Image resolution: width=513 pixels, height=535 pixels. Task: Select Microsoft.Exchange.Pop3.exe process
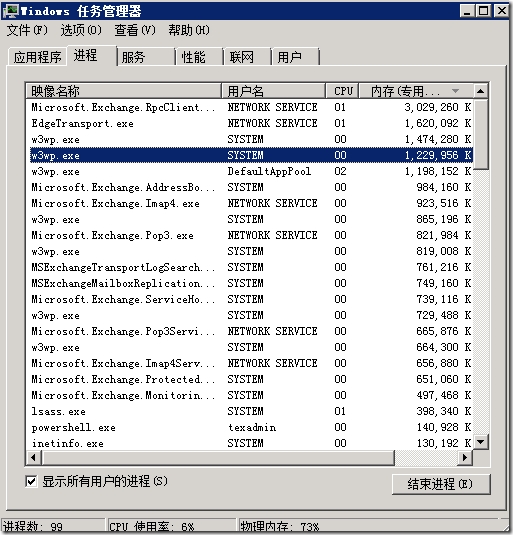click(x=250, y=235)
